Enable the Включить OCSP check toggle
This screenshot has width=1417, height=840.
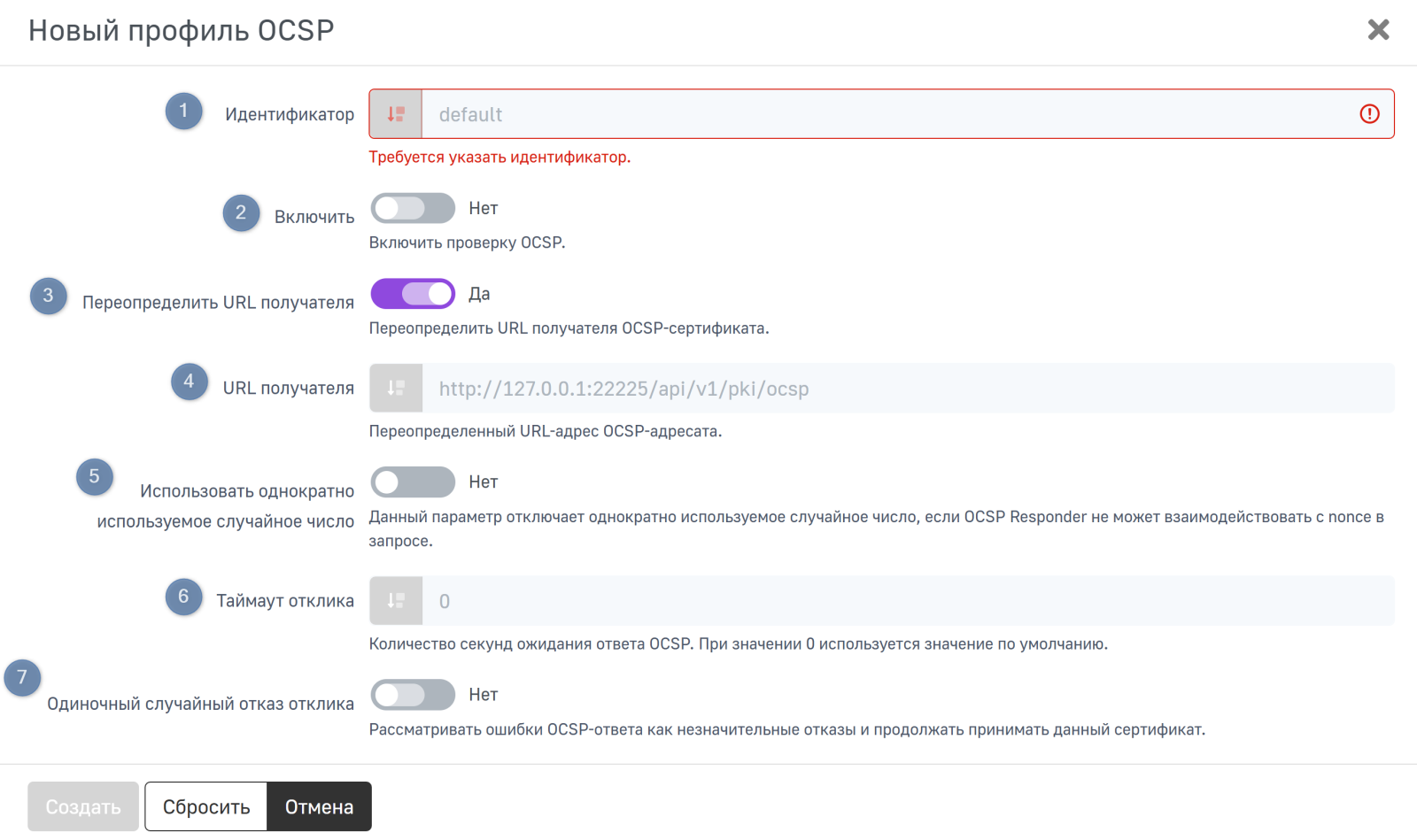coord(413,209)
